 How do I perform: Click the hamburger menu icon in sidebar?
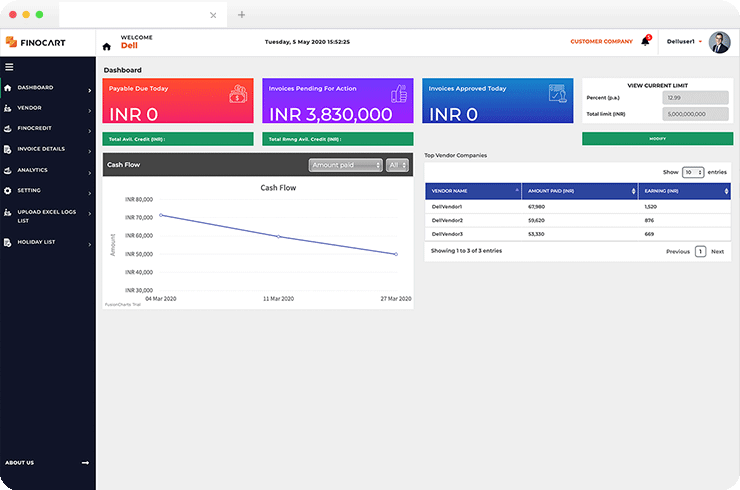[x=9, y=67]
